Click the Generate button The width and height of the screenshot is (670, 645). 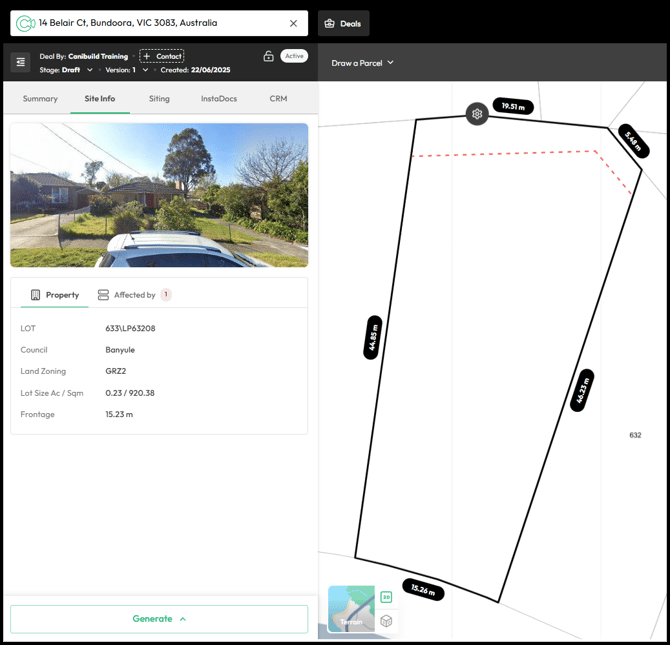(x=159, y=619)
